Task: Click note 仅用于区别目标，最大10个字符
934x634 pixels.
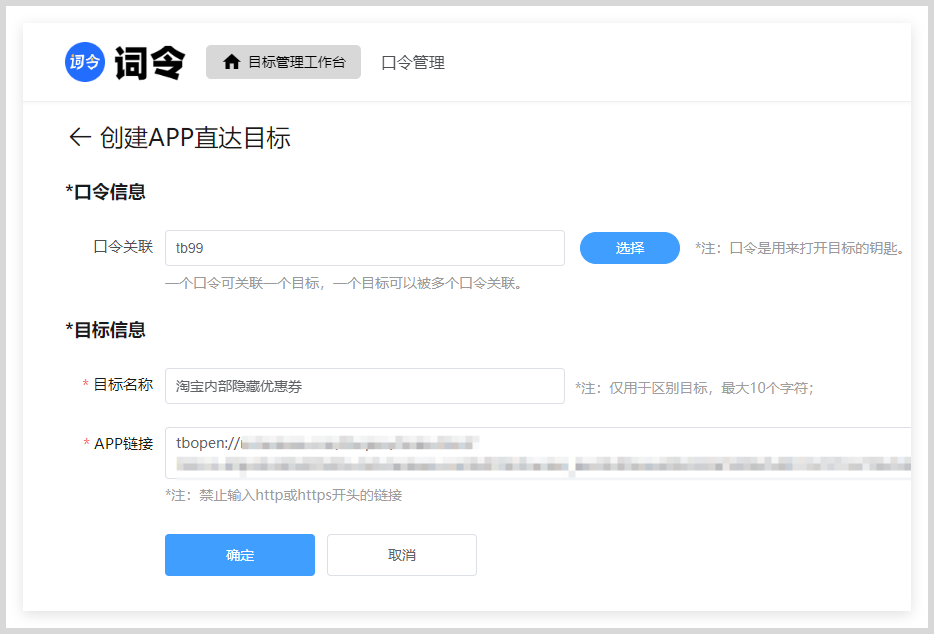Action: (695, 389)
